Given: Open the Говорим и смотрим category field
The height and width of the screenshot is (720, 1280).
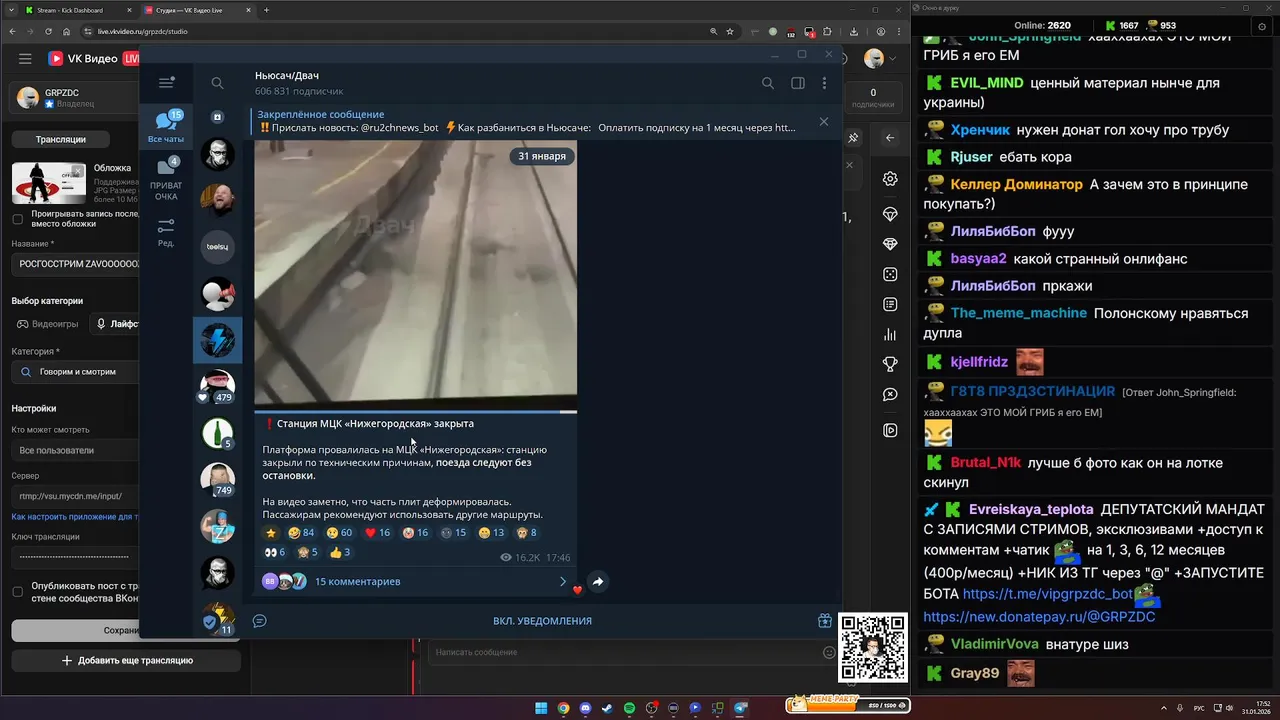Looking at the screenshot, I should pos(76,371).
